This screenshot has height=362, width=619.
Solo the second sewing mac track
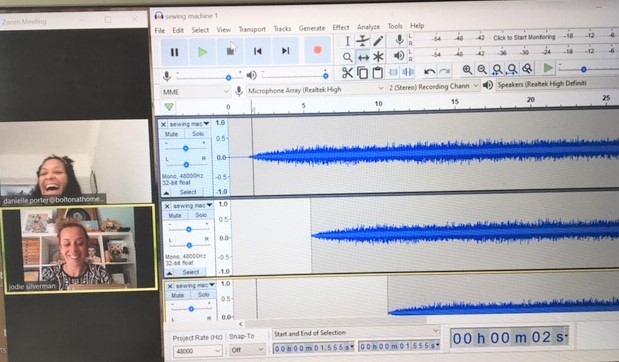tap(201, 215)
